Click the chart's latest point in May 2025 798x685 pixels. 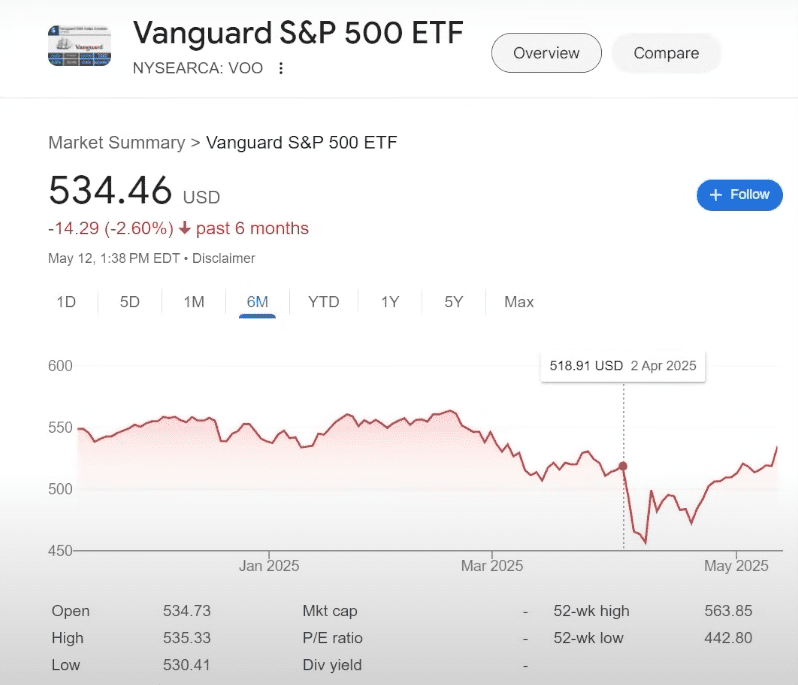coord(777,447)
